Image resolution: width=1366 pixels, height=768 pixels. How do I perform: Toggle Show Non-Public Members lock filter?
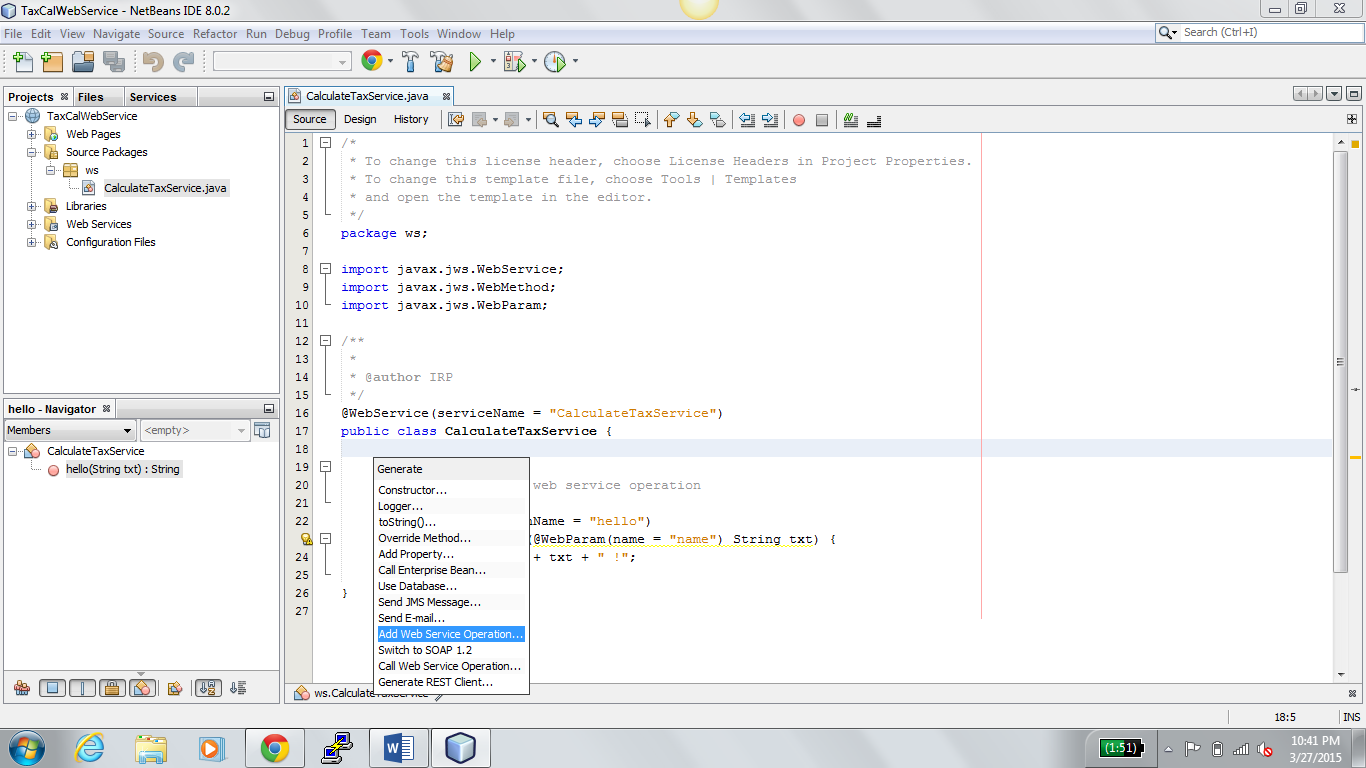(x=112, y=688)
